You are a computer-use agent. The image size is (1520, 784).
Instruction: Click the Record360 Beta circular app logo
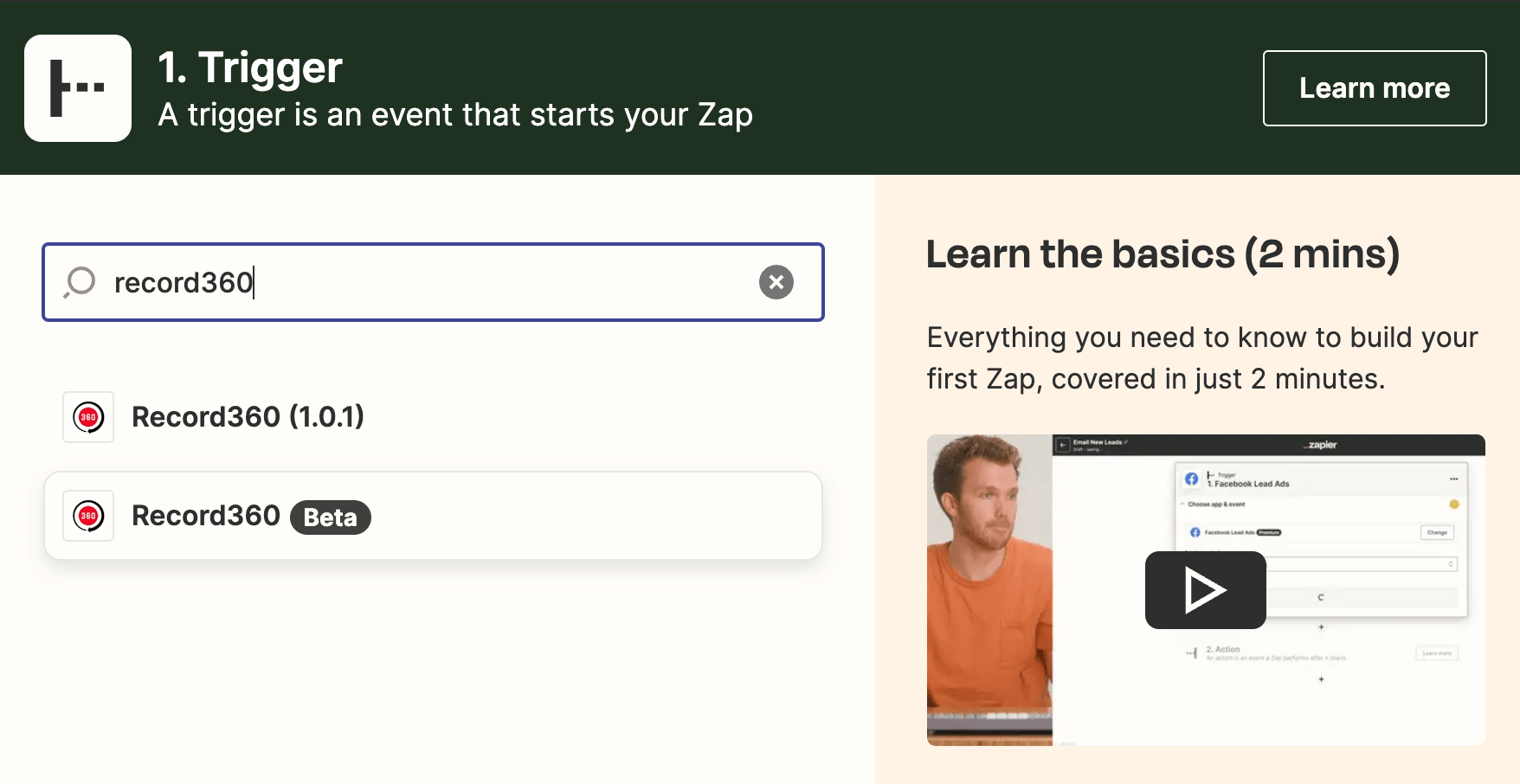pyautogui.click(x=87, y=515)
